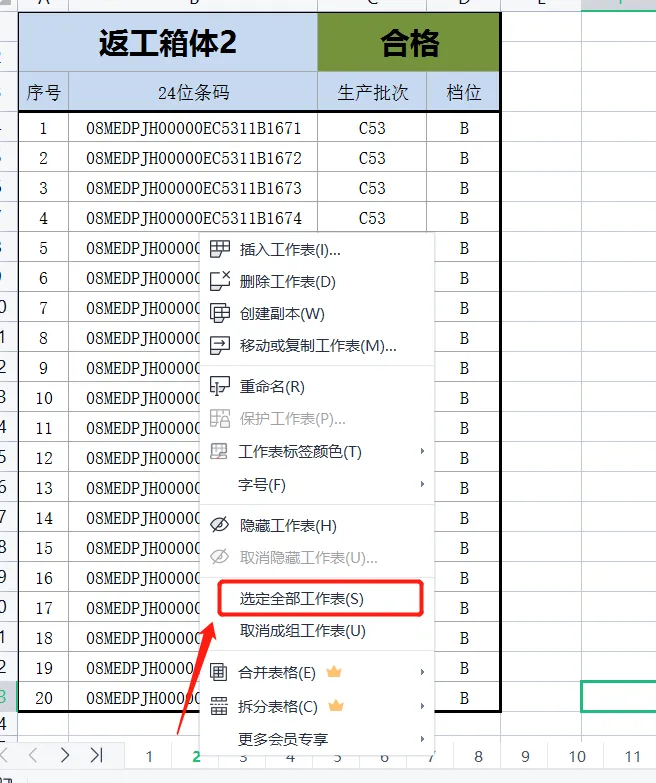The height and width of the screenshot is (783, 656).
Task: Select barcode cell ending in B1674
Action: point(193,218)
